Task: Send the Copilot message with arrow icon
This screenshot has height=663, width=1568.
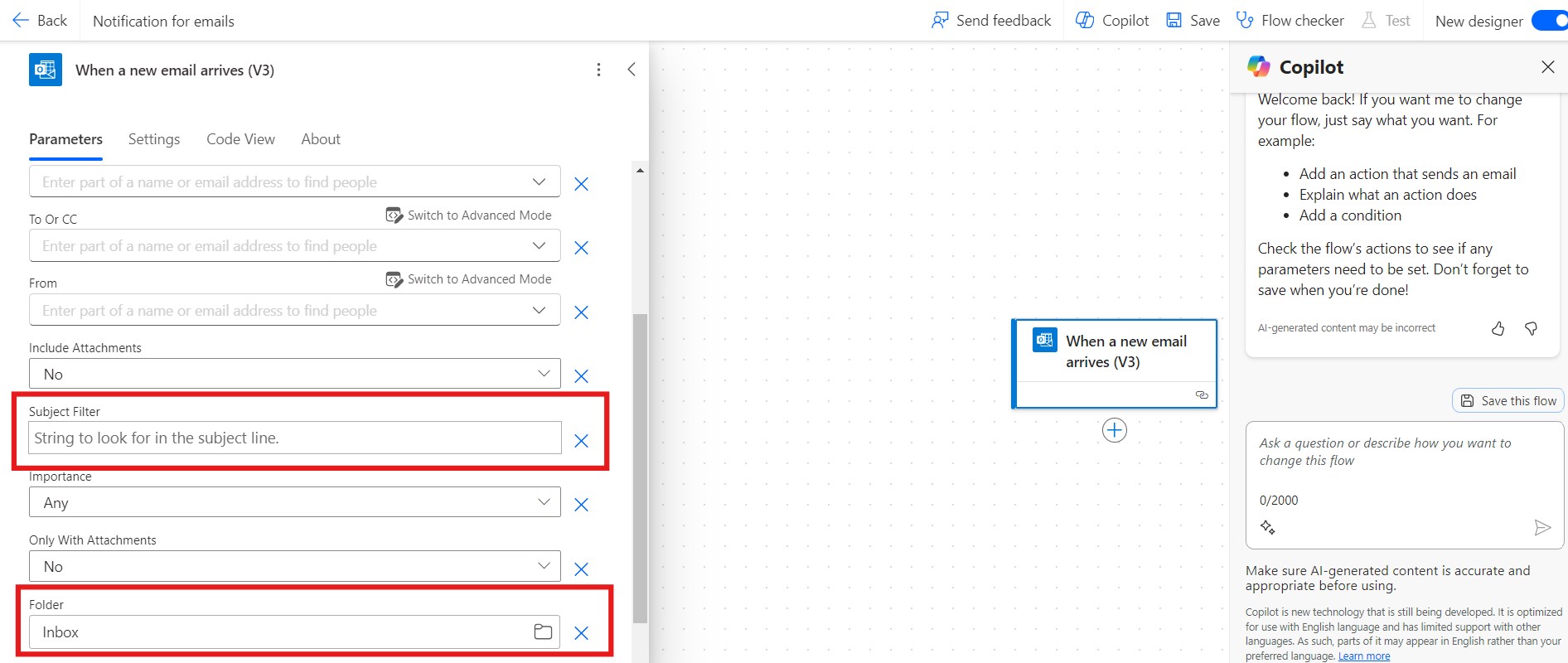Action: pos(1542,527)
